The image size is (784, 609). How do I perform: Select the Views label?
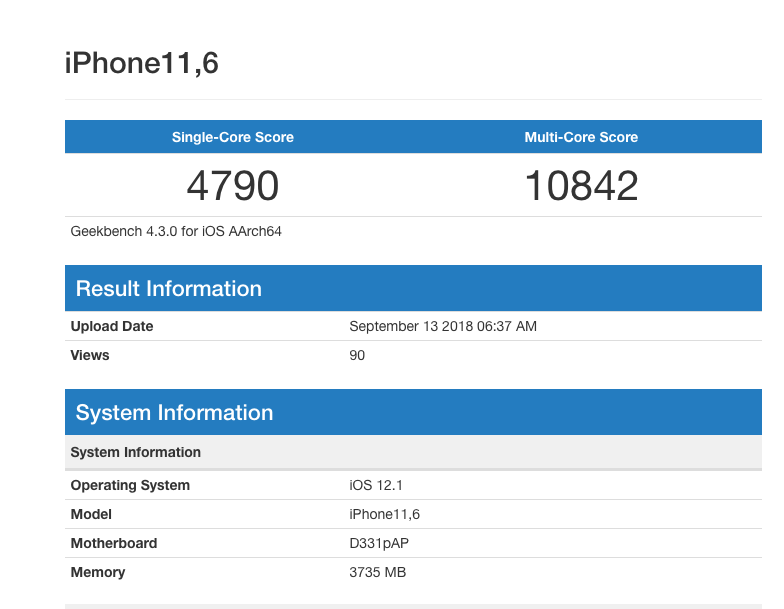coord(90,355)
